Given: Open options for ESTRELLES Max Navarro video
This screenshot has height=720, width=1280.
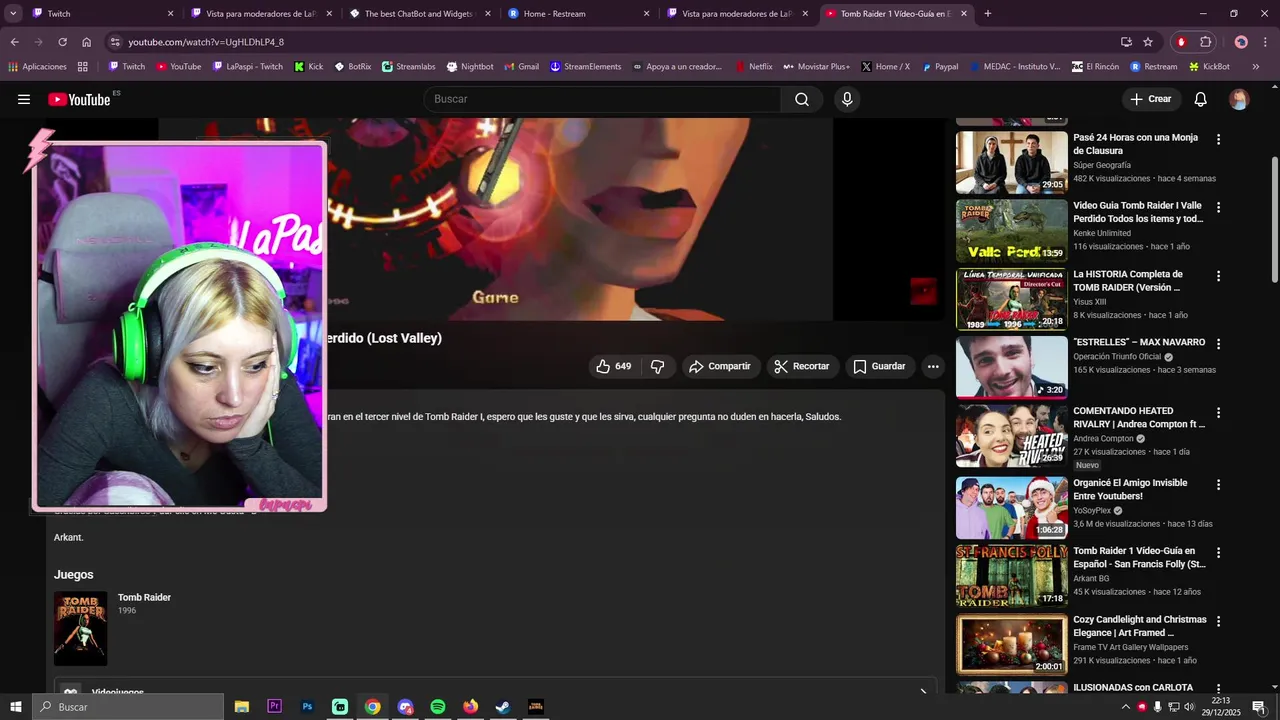Looking at the screenshot, I should 1218,344.
